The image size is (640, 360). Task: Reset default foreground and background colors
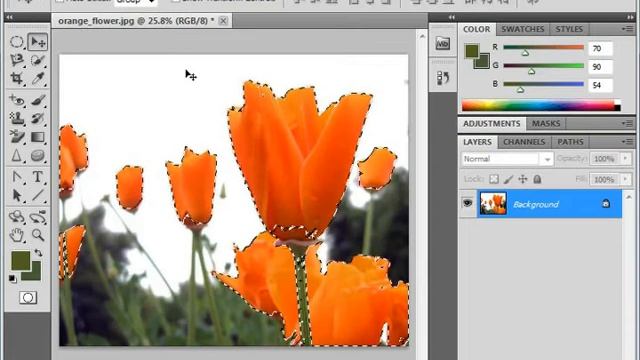pos(13,279)
